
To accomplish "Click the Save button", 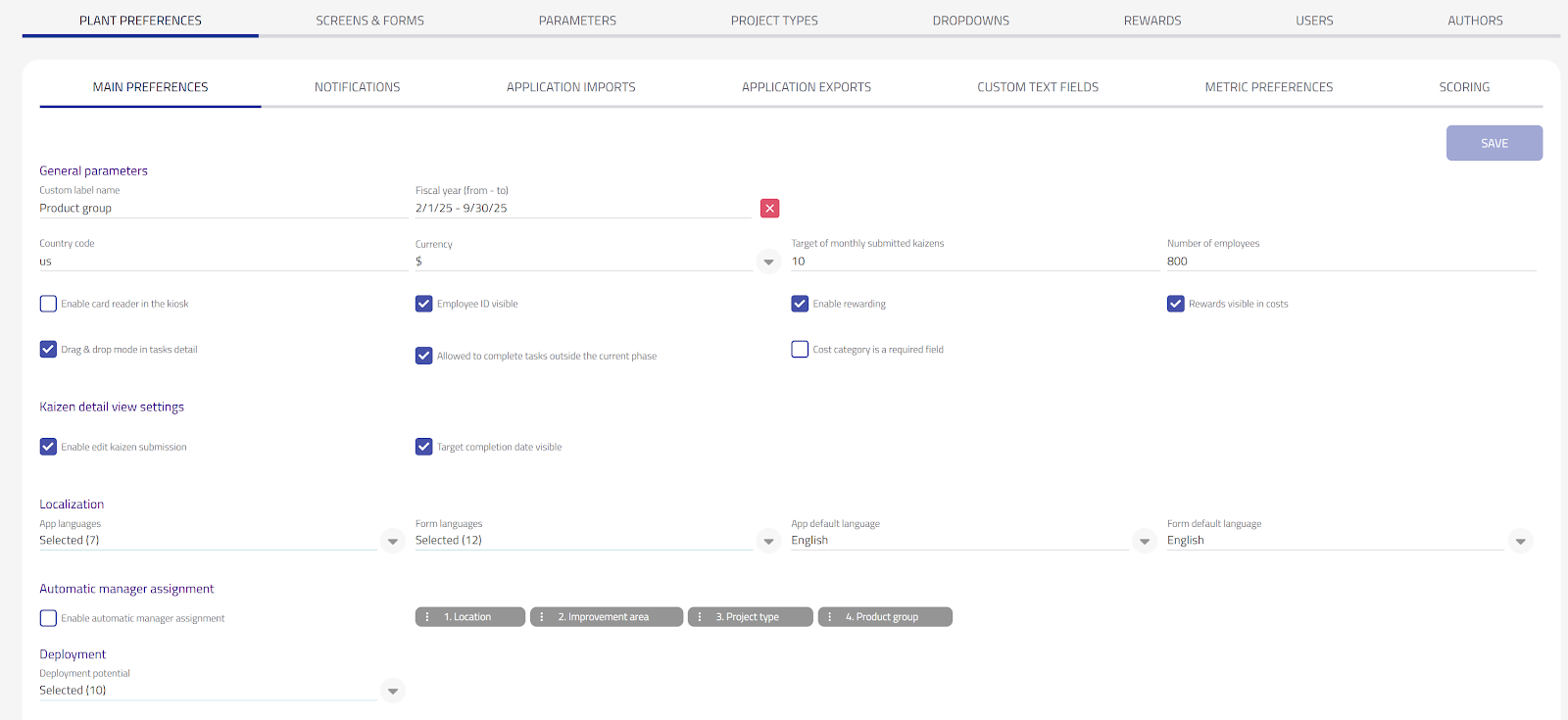I will pos(1494,143).
